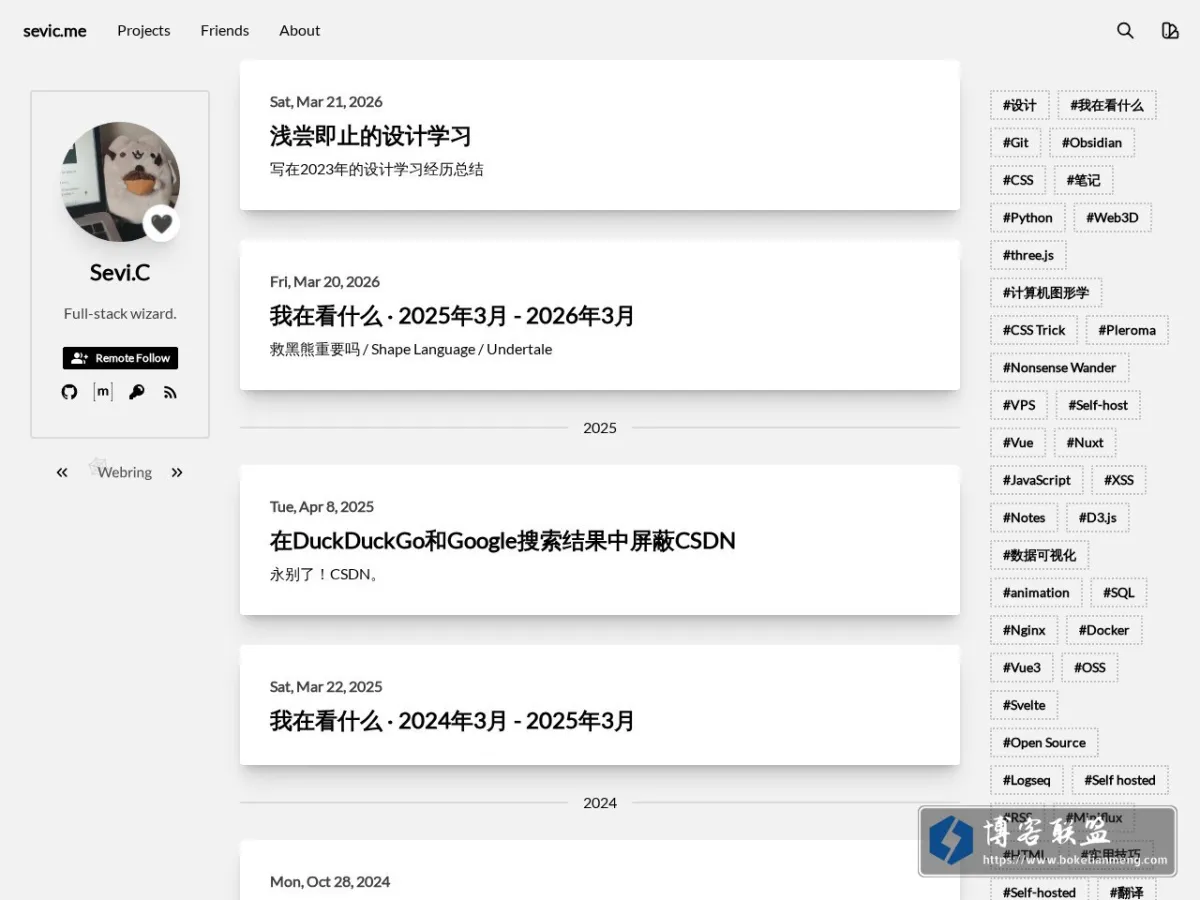Go to previous Webring site arrow

point(62,472)
